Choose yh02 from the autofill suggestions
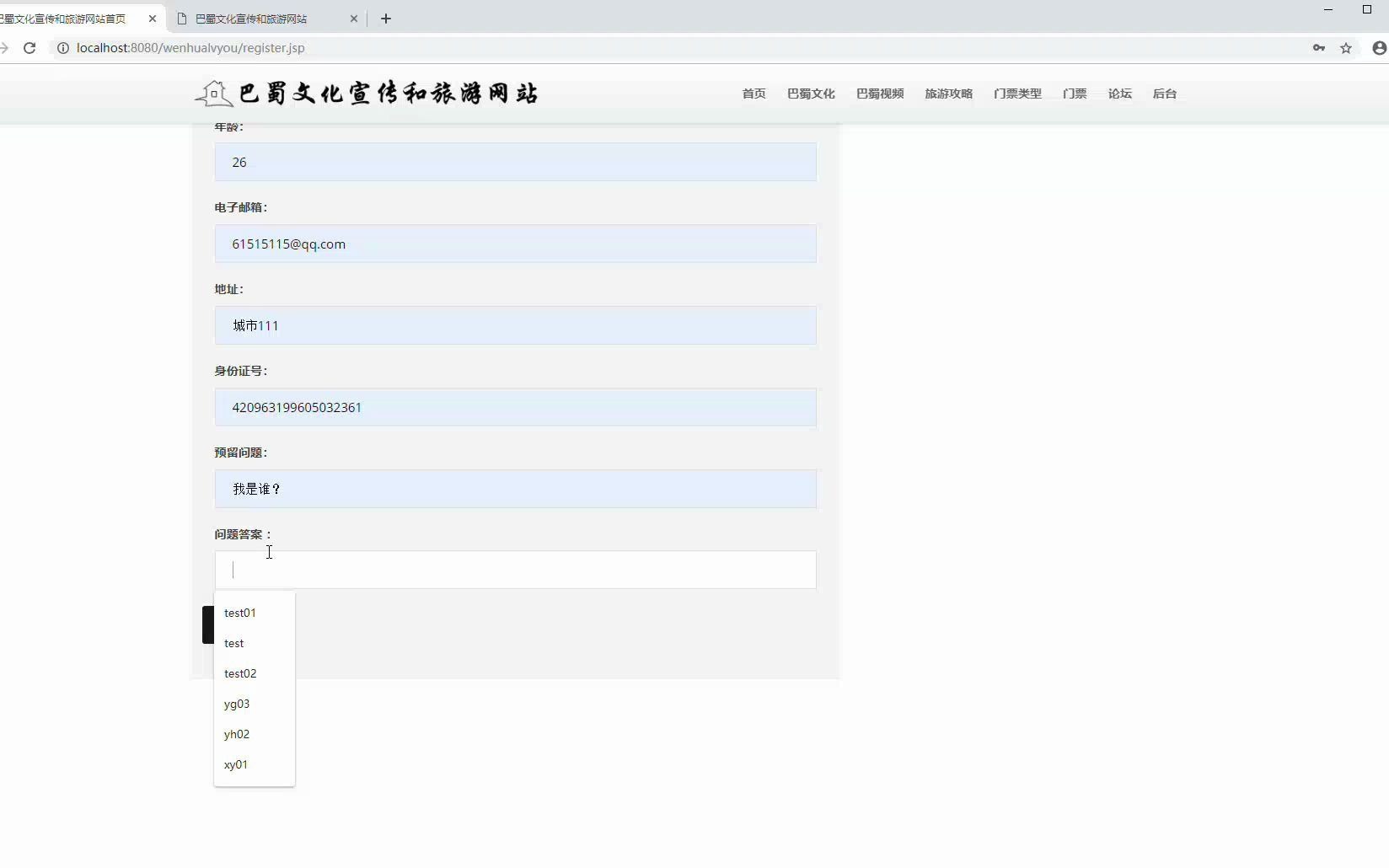Viewport: 1389px width, 868px height. (255, 734)
